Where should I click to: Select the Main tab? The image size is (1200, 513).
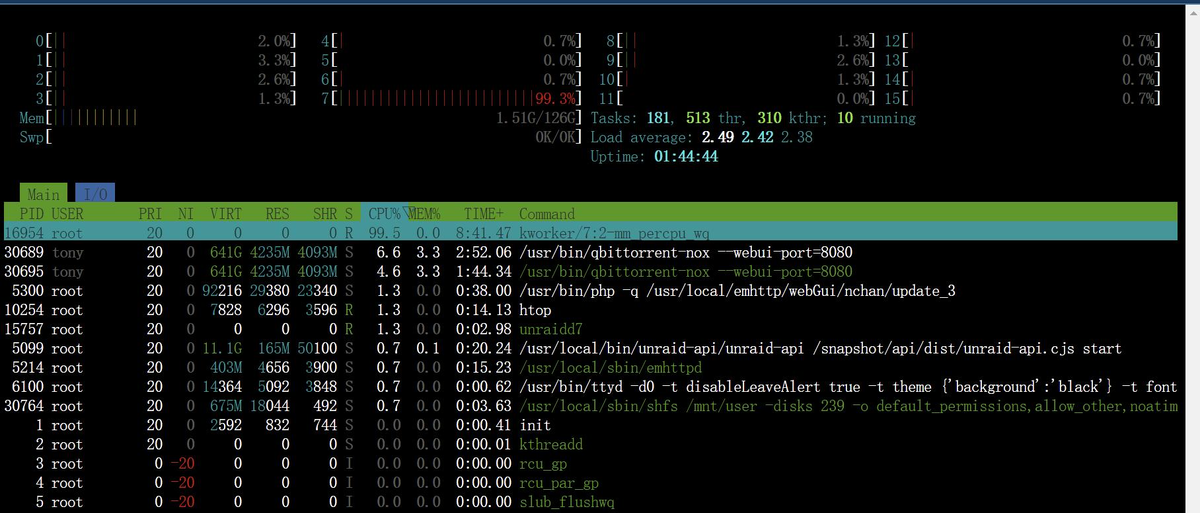(43, 194)
